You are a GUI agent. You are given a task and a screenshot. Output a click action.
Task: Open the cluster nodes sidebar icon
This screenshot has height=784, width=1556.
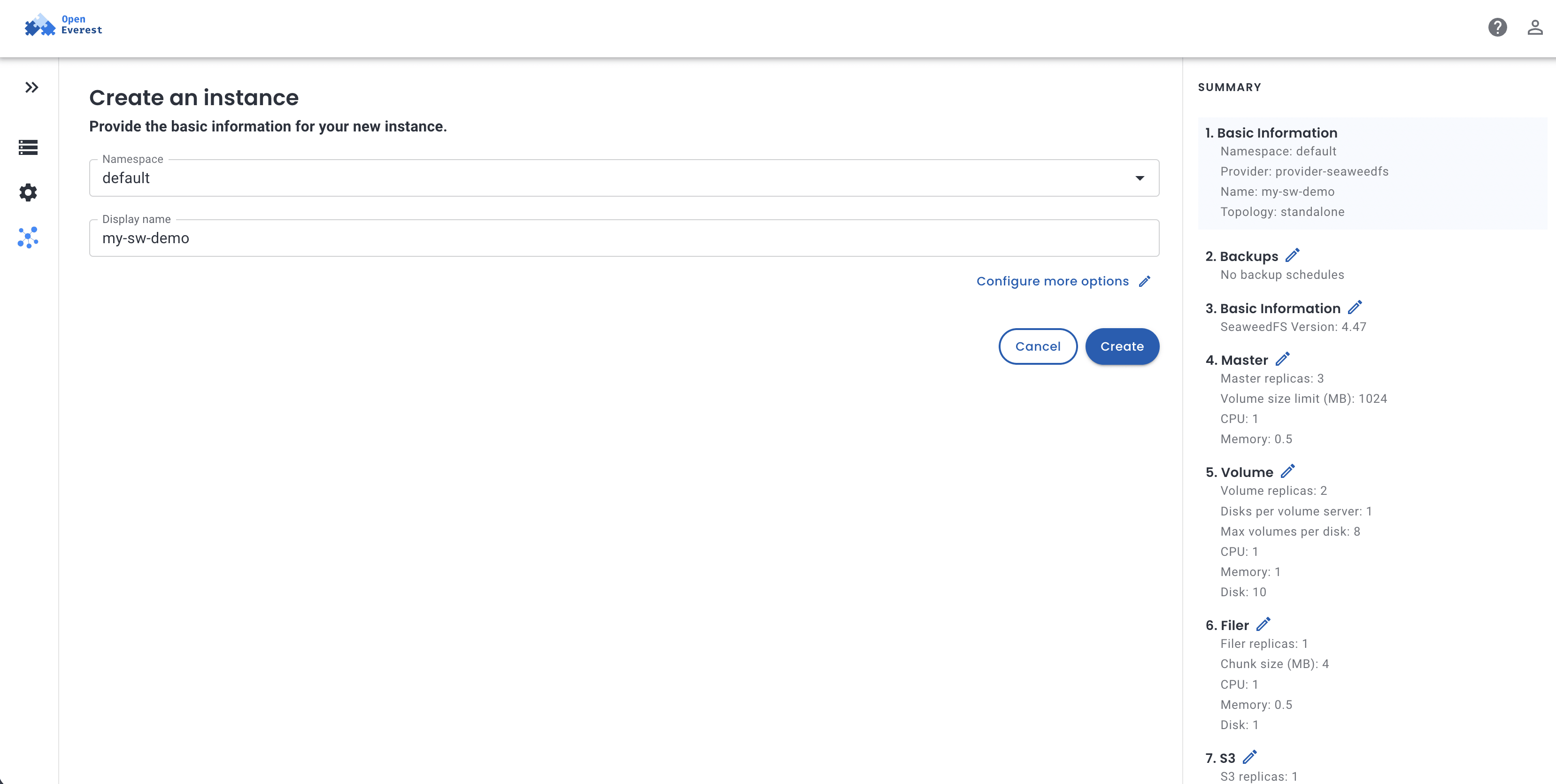point(28,238)
